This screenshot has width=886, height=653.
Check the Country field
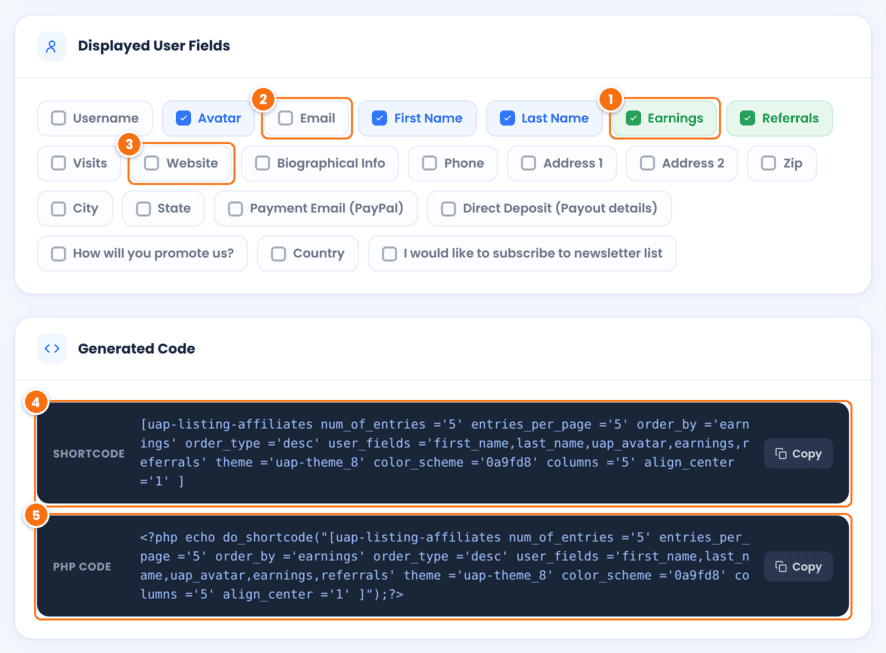pyautogui.click(x=278, y=254)
